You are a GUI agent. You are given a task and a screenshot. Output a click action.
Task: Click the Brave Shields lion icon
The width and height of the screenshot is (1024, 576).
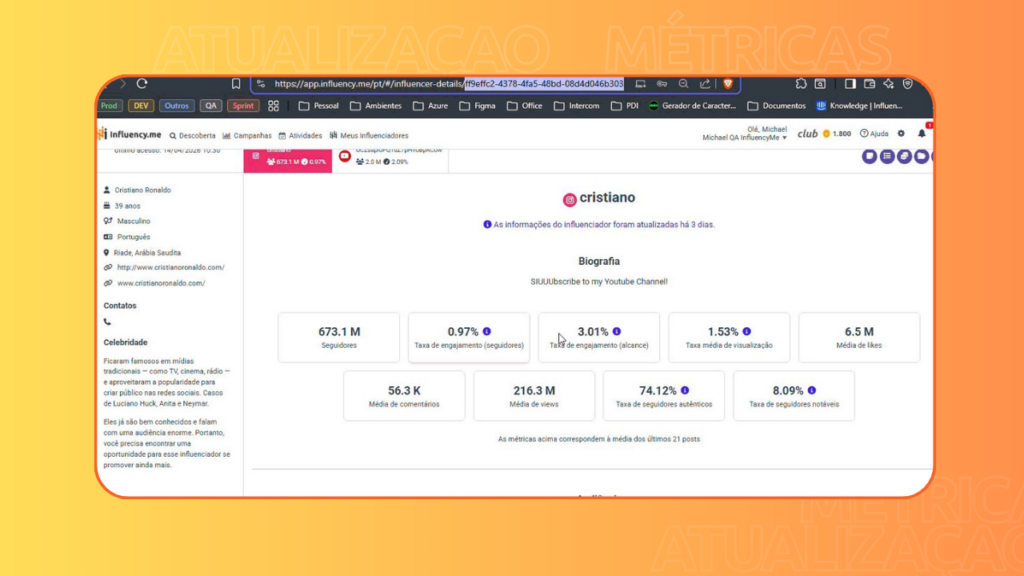pos(728,84)
